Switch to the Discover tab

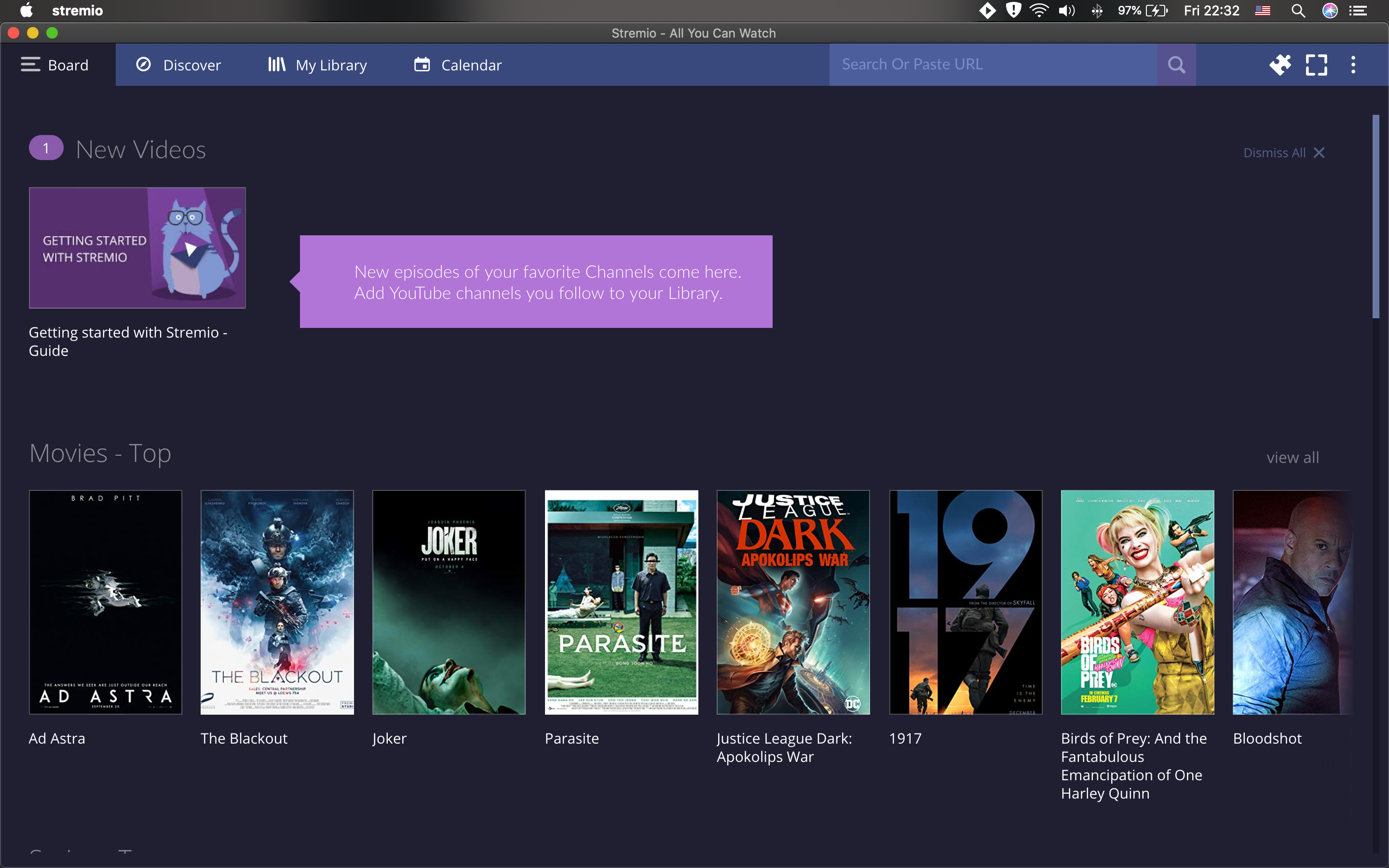pos(178,65)
